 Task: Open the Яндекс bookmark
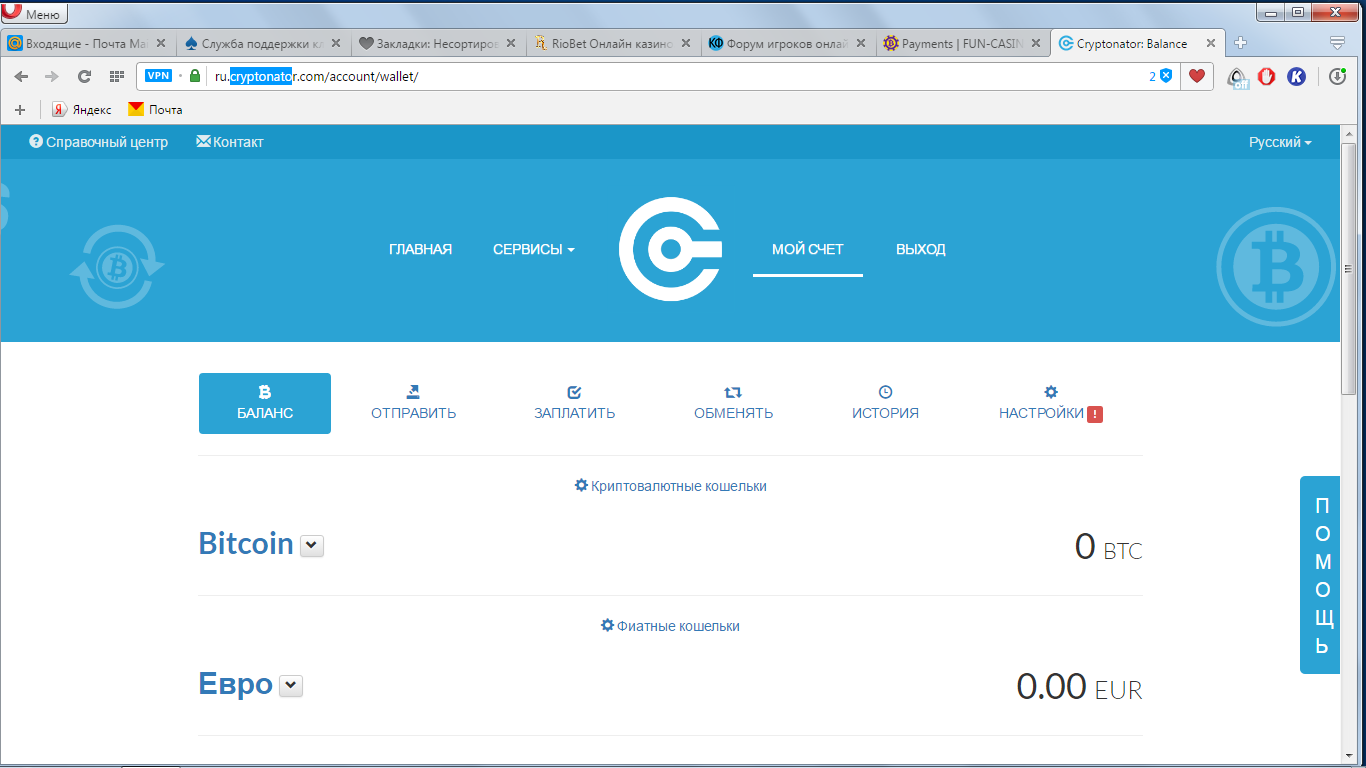pos(82,109)
